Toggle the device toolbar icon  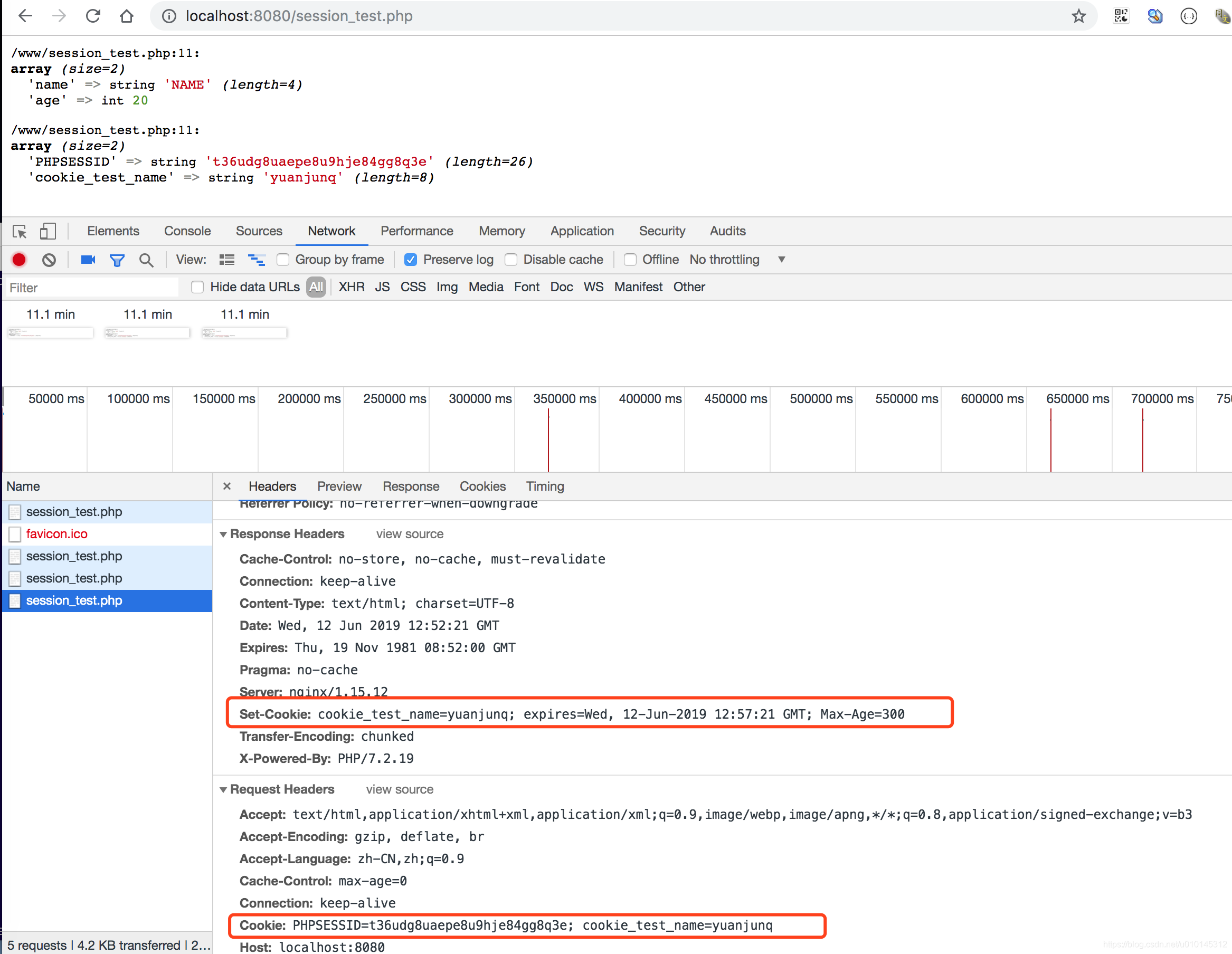48,231
